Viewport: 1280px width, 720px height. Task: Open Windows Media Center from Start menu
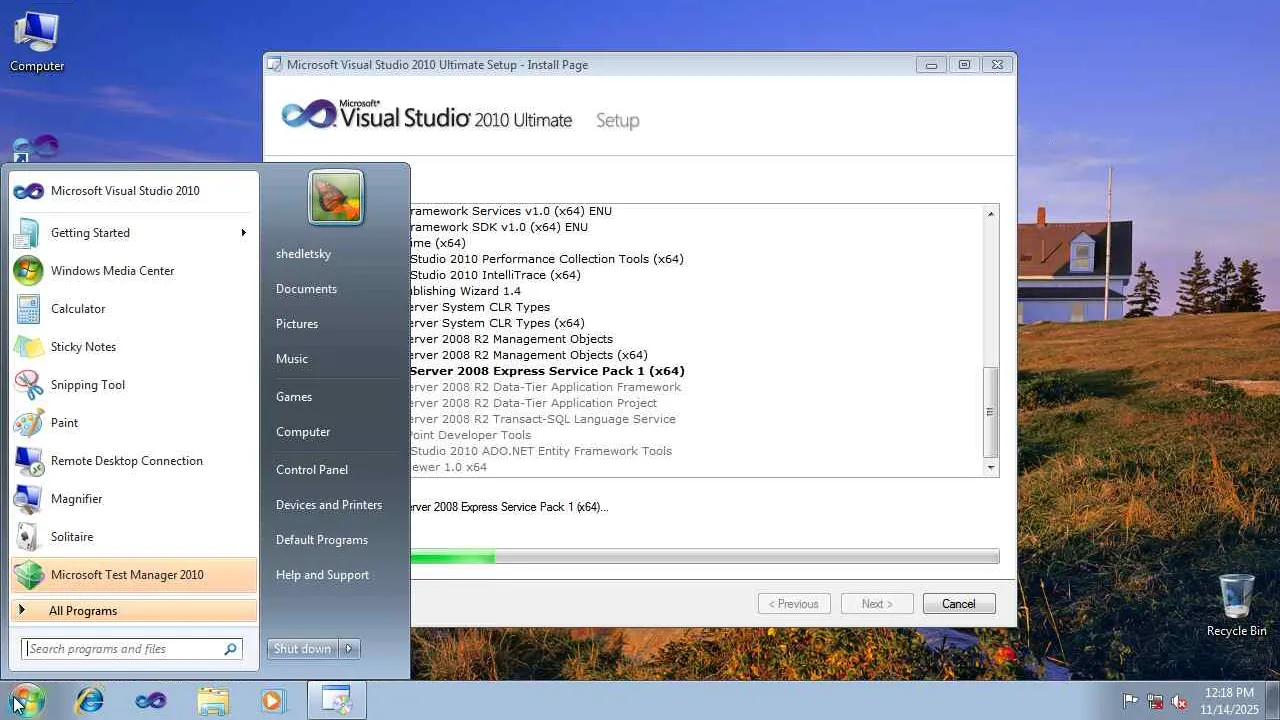tap(134, 271)
